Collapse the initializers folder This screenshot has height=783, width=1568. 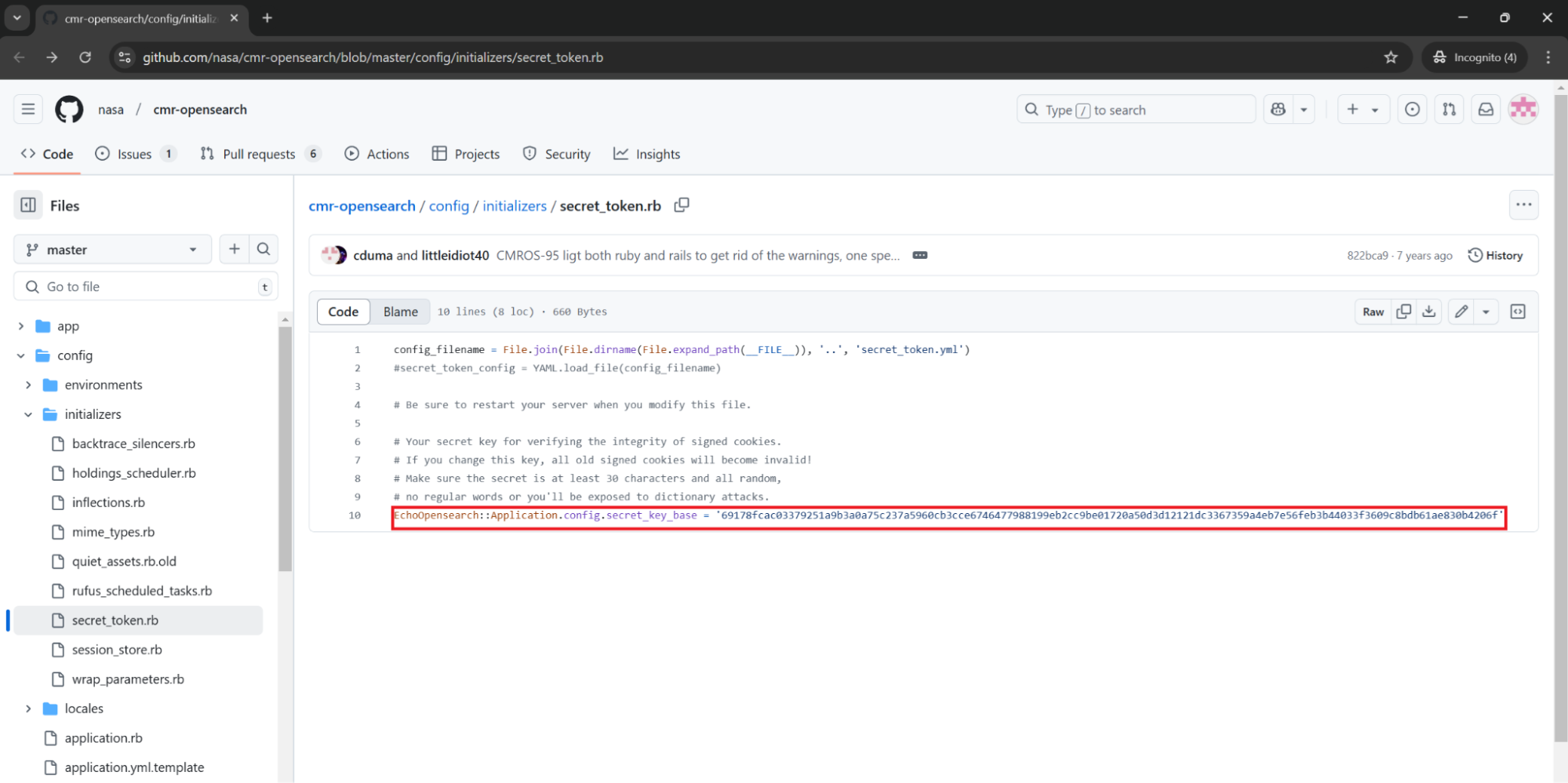(x=28, y=414)
